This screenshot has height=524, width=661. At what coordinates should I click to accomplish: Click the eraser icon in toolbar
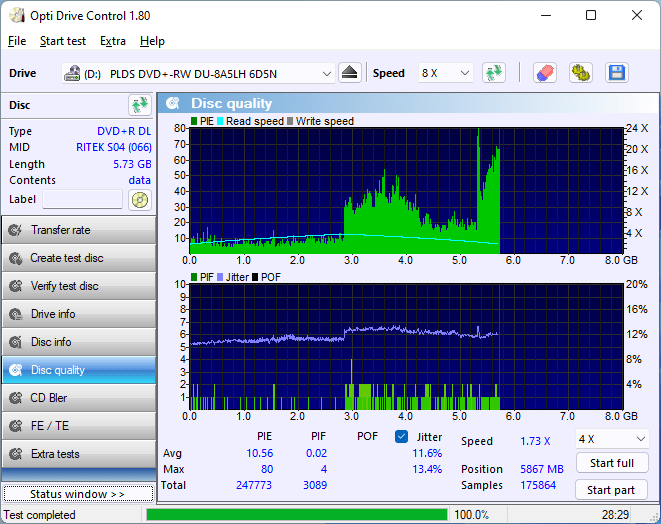544,73
